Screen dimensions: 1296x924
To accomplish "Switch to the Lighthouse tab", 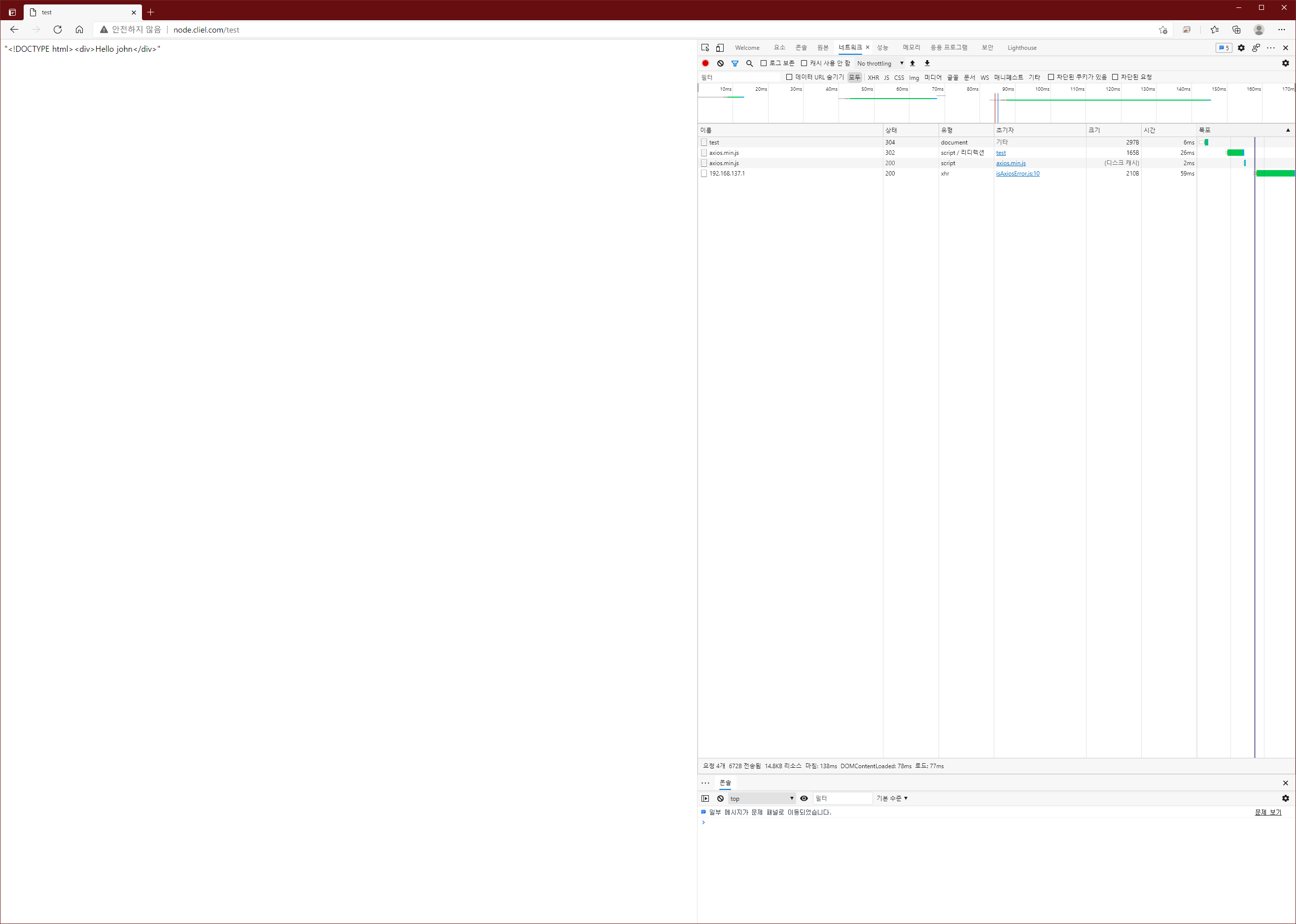I will coord(1022,48).
